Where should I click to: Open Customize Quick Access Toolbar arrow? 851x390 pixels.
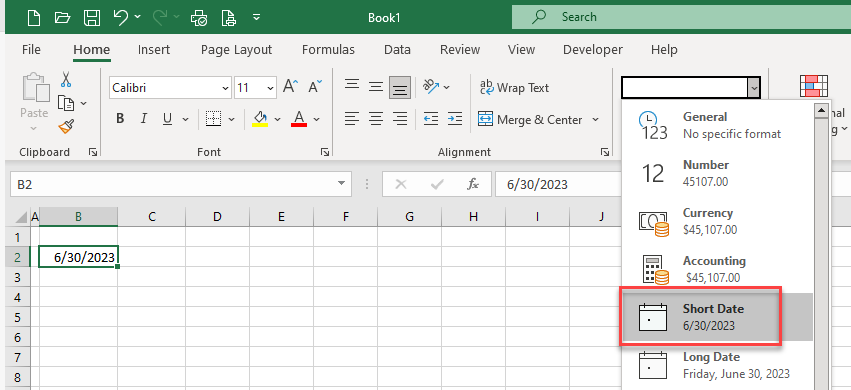click(257, 18)
